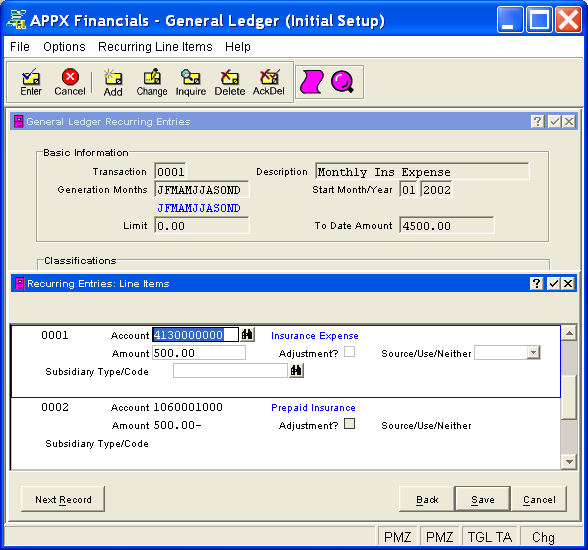Open the Options menu
The height and width of the screenshot is (550, 588).
pyautogui.click(x=64, y=47)
